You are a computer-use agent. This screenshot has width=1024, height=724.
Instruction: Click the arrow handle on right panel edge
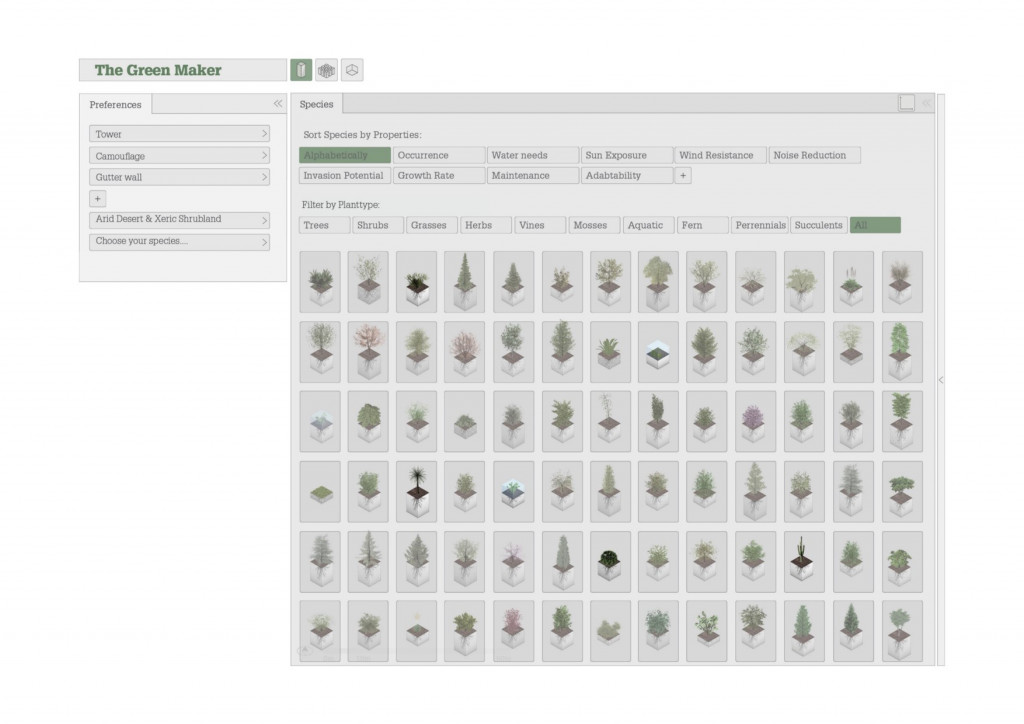(x=940, y=380)
